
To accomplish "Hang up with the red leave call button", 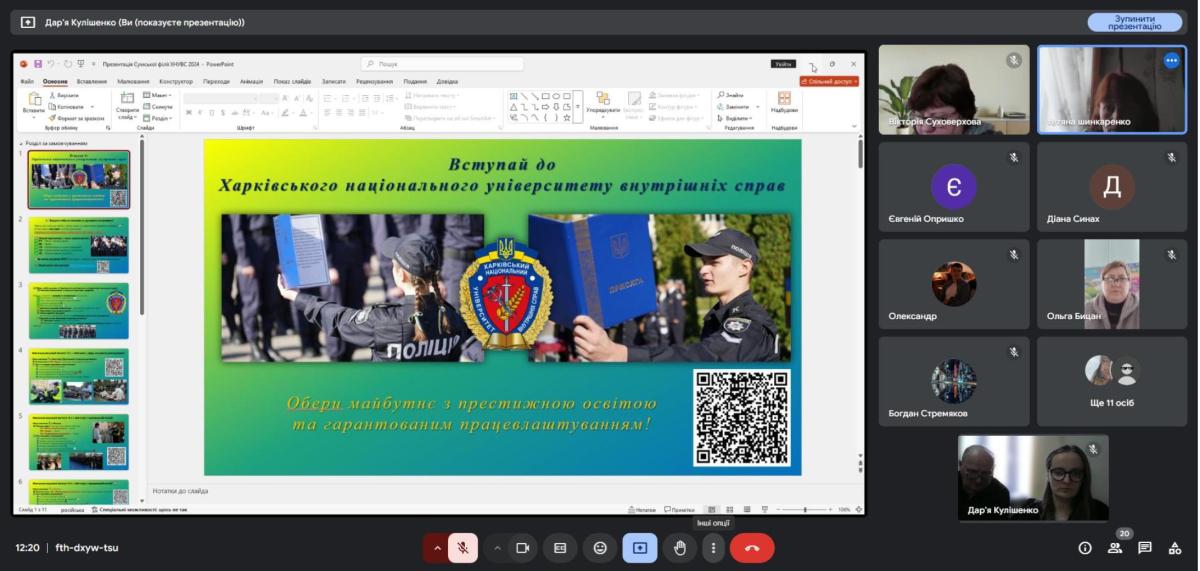I will click(752, 548).
